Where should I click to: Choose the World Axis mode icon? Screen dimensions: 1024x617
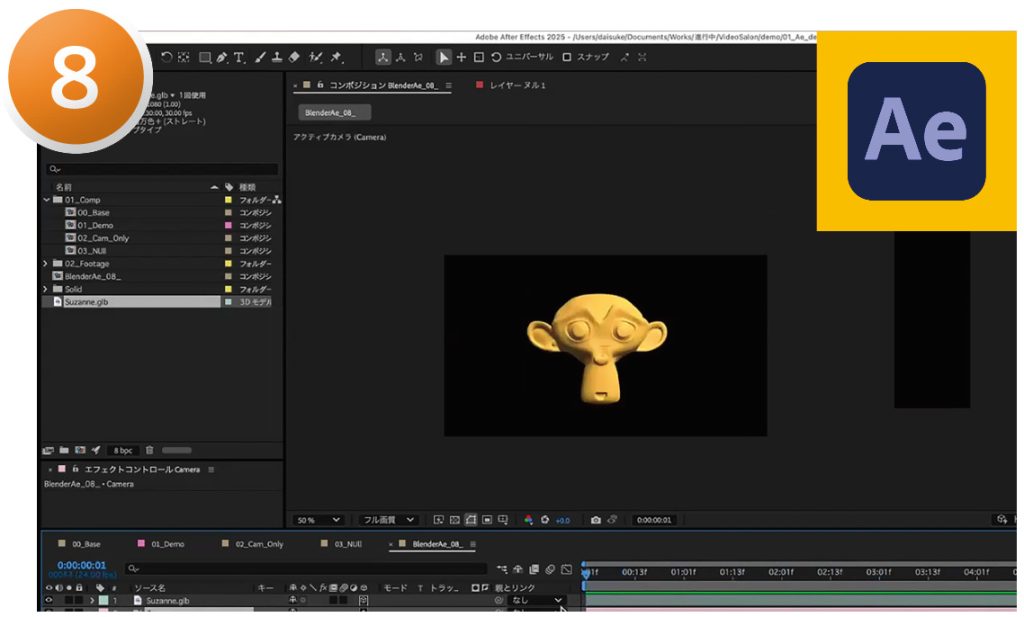point(400,57)
